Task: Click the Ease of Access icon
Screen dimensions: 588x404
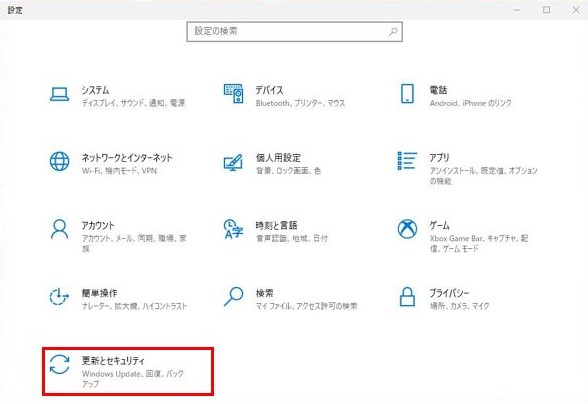Action: pos(59,296)
